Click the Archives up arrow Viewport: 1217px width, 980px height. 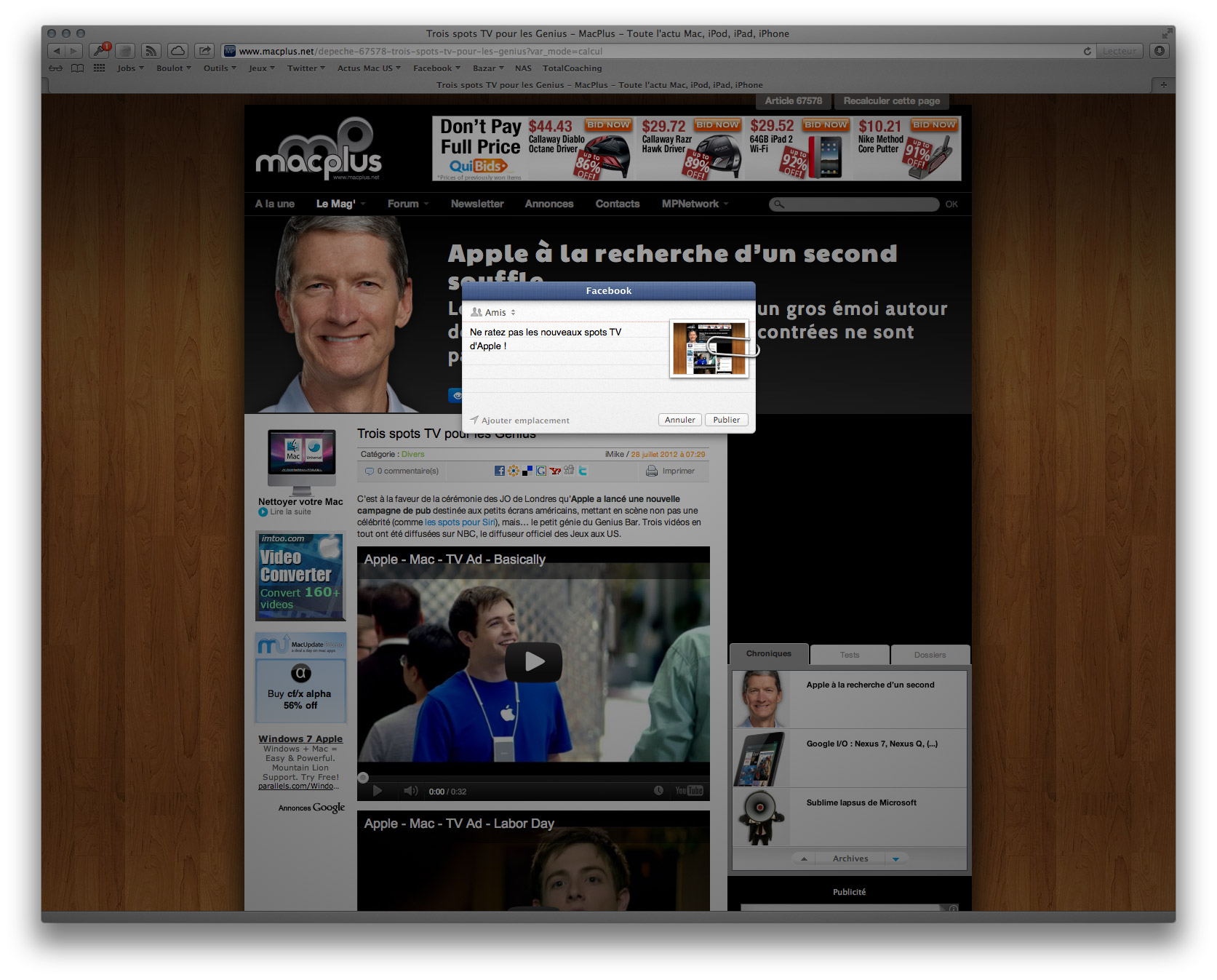click(804, 859)
